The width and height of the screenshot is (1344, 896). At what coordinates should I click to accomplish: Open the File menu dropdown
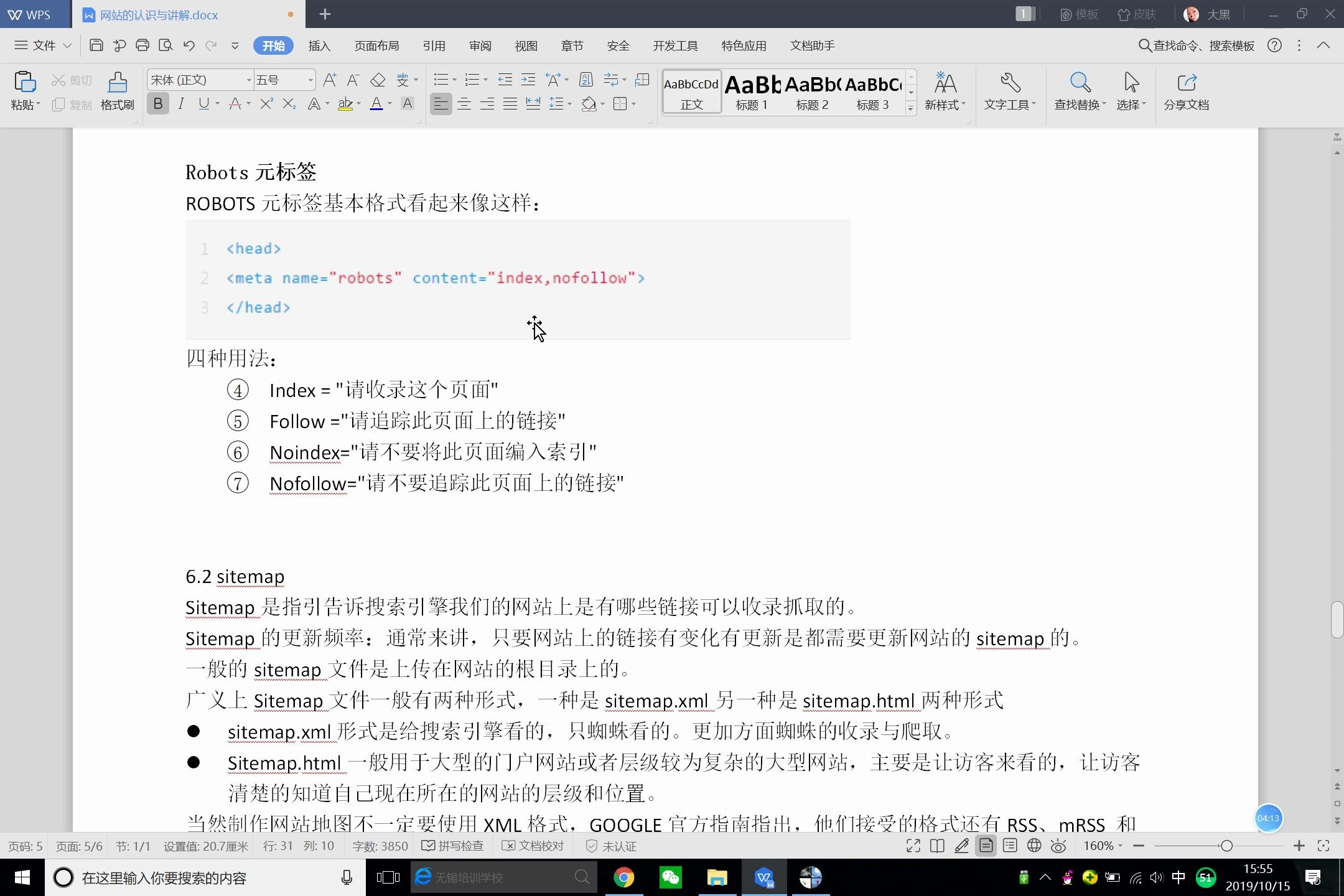click(x=43, y=45)
